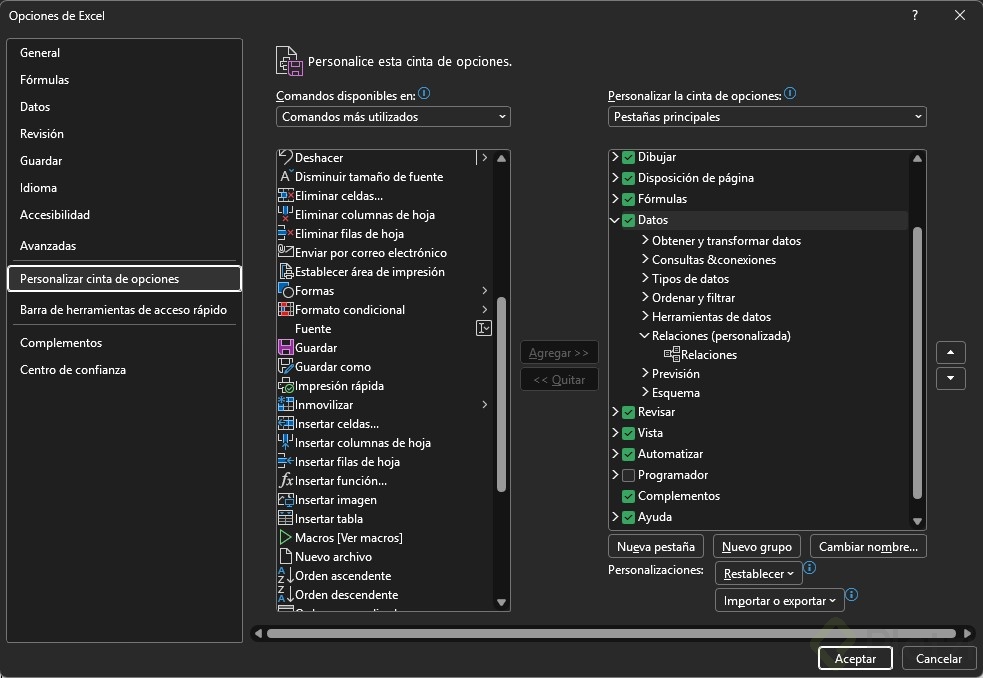Click the info icon beside Comandos disponibles en
The width and height of the screenshot is (983, 678).
pyautogui.click(x=424, y=93)
